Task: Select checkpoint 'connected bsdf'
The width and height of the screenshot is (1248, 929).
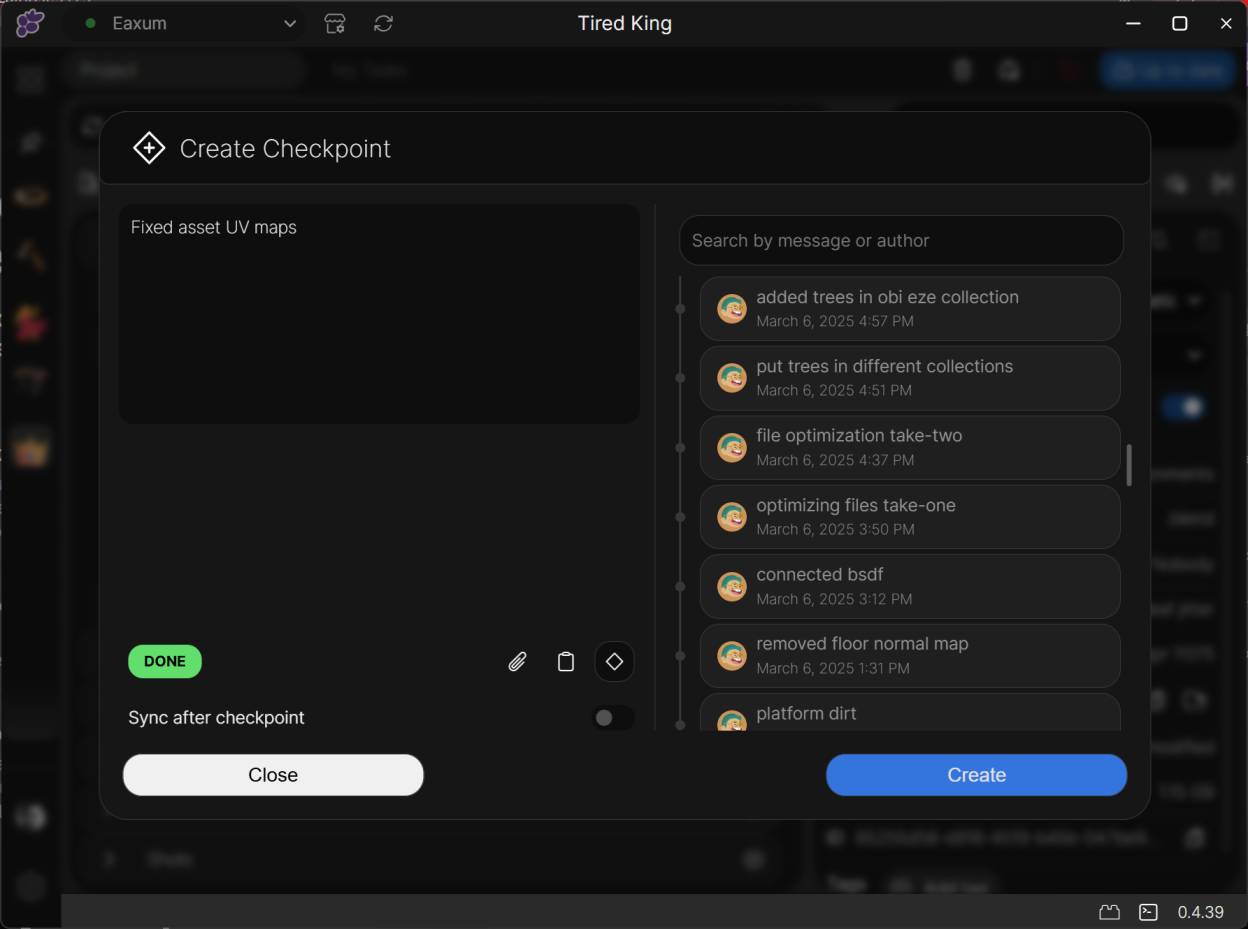Action: pyautogui.click(x=910, y=586)
